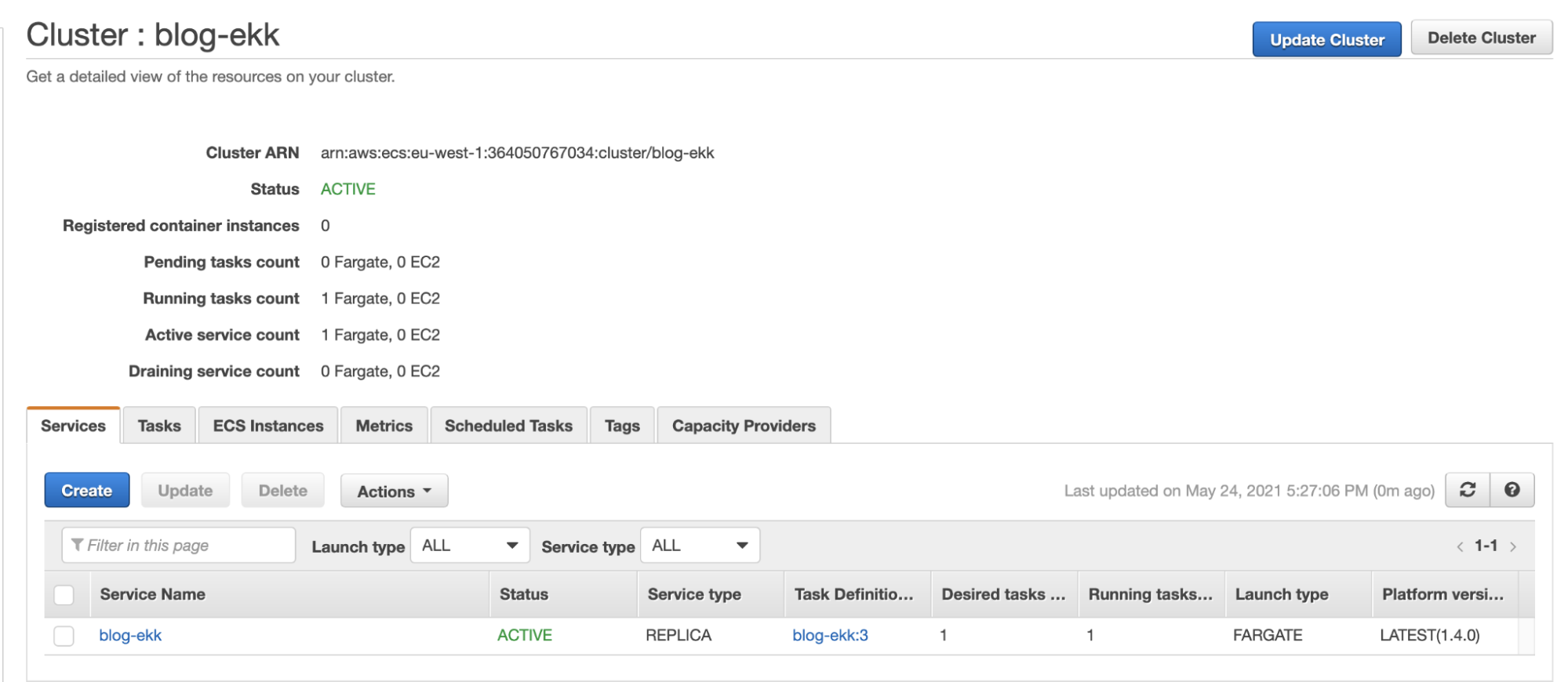
Task: Focus the Filter in this page field
Action: (x=179, y=546)
